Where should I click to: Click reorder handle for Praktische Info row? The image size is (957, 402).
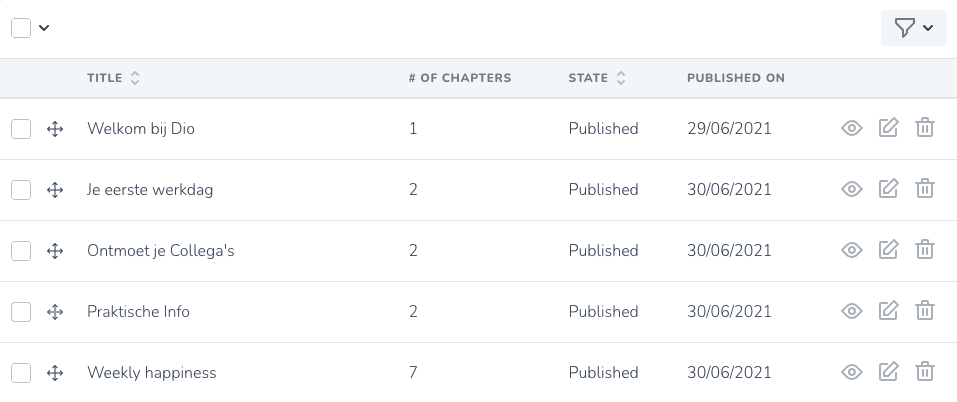coord(55,312)
